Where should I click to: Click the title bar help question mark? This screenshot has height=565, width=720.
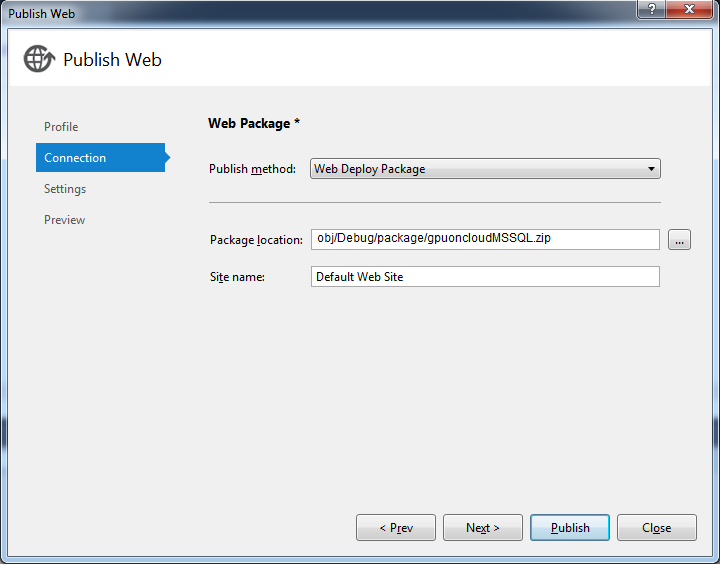point(651,10)
